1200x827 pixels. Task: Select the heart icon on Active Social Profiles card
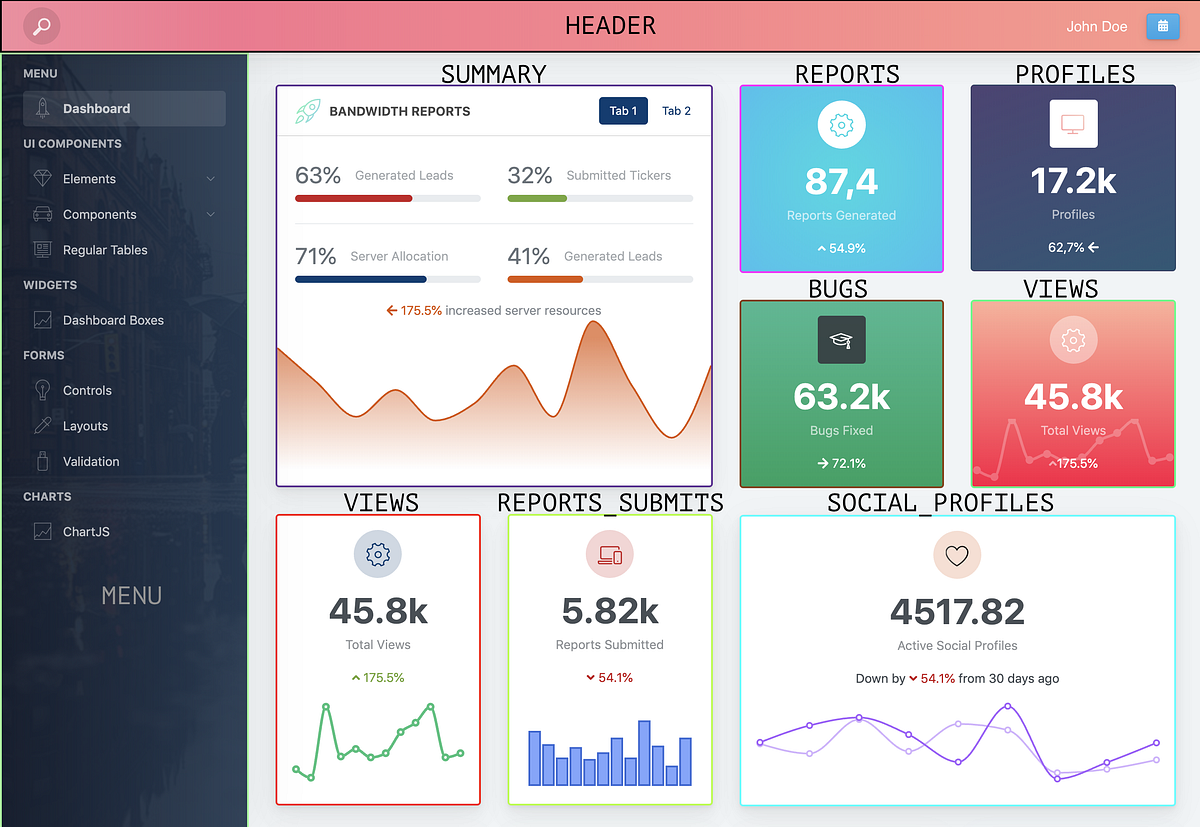pos(956,555)
